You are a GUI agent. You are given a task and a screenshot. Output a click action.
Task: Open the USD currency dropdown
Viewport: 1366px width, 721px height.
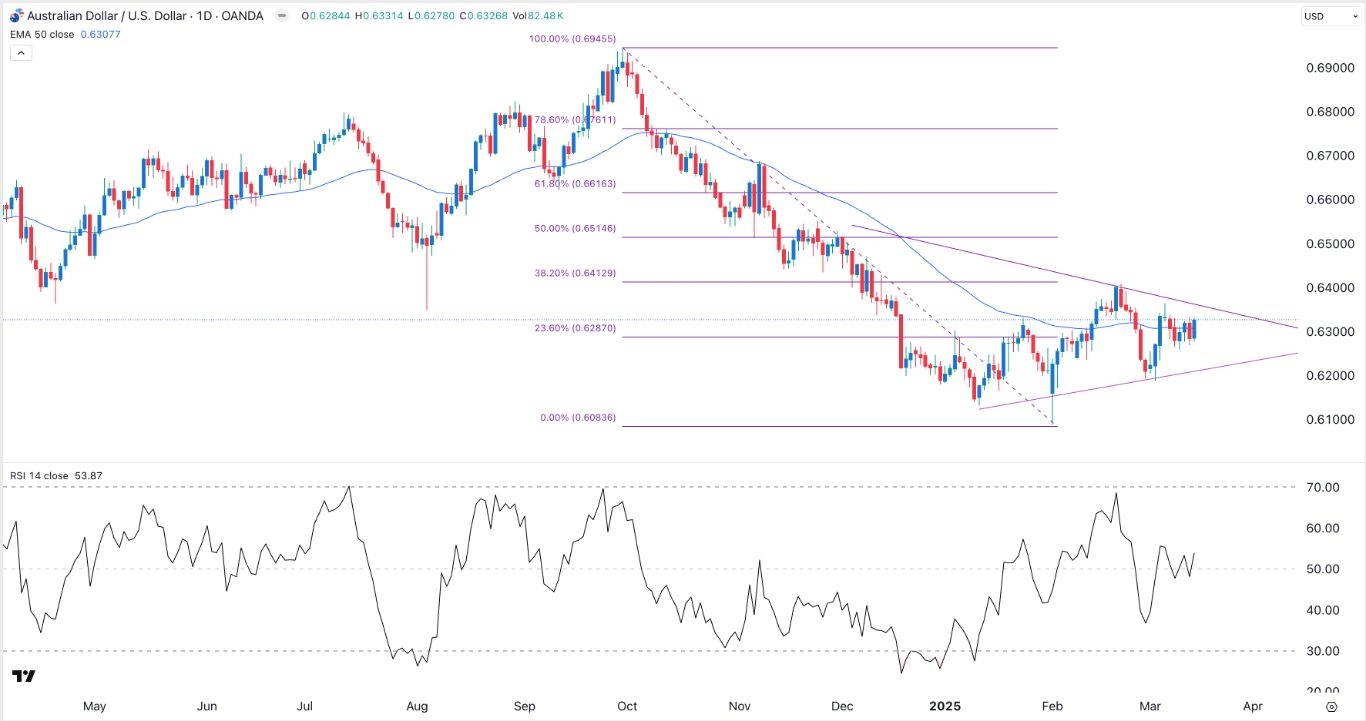pos(1329,16)
